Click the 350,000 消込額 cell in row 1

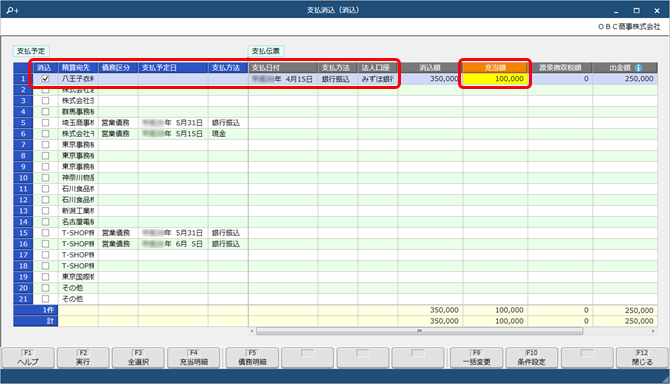coord(430,79)
